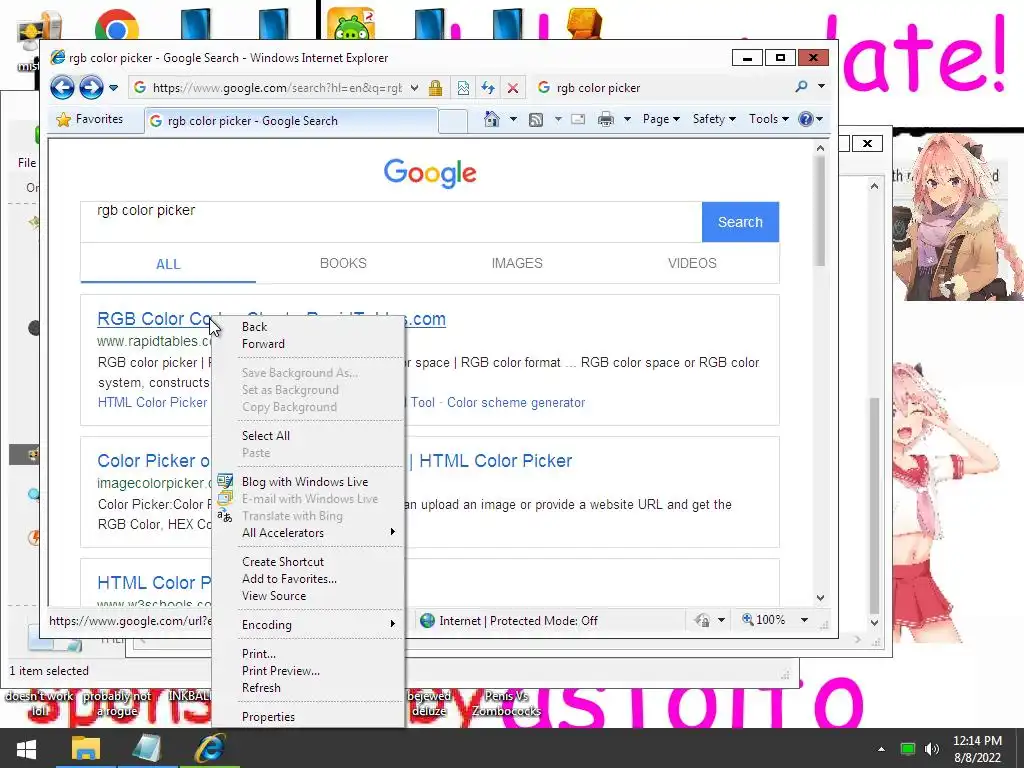Click the Google logo
The width and height of the screenshot is (1024, 768).
point(430,173)
